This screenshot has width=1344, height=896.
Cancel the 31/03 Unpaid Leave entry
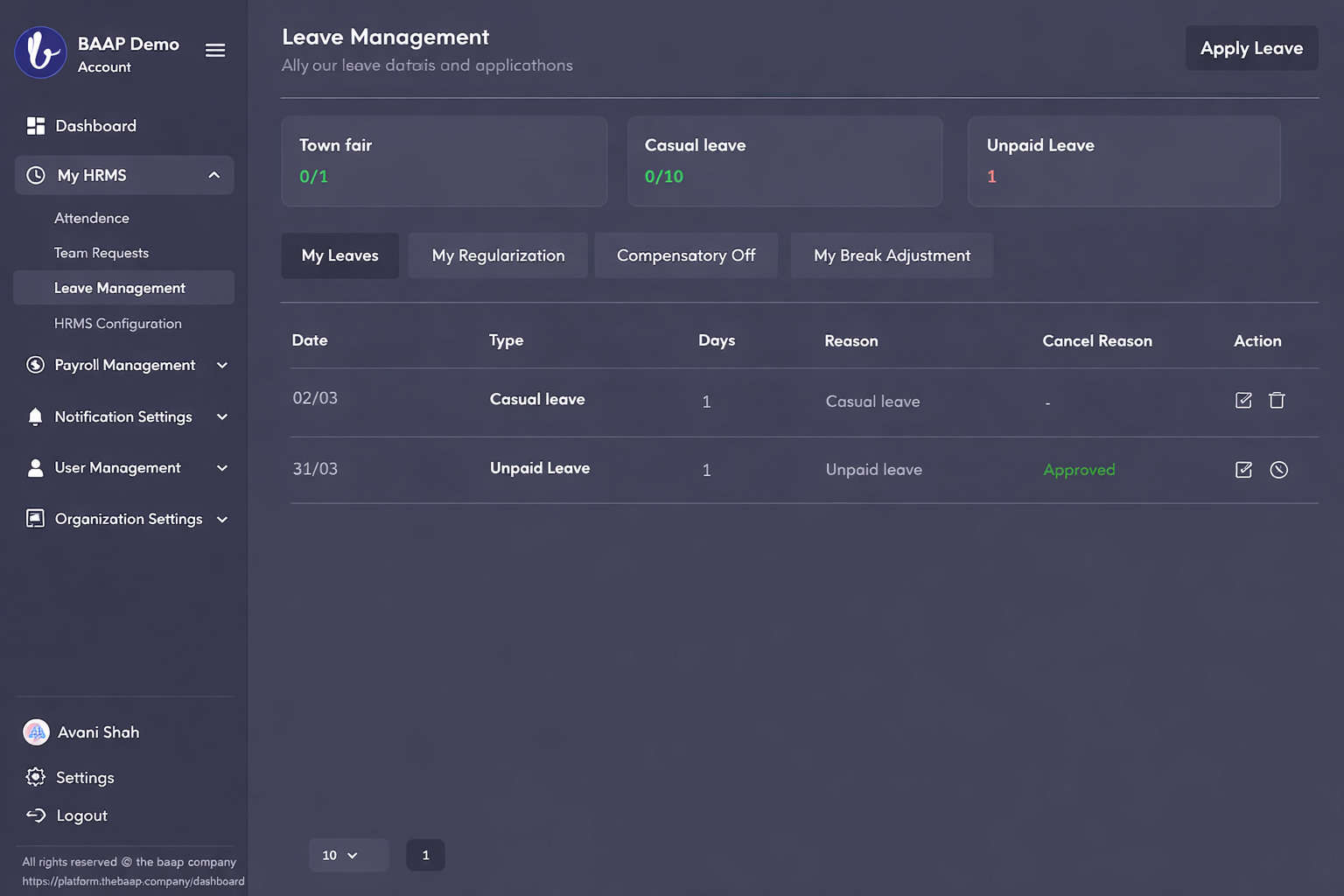(1278, 470)
